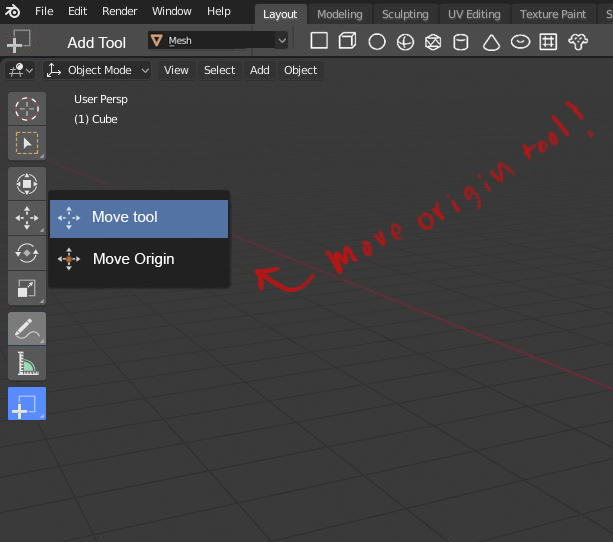This screenshot has width=613, height=542.
Task: Select the Measure tool
Action: 27,363
